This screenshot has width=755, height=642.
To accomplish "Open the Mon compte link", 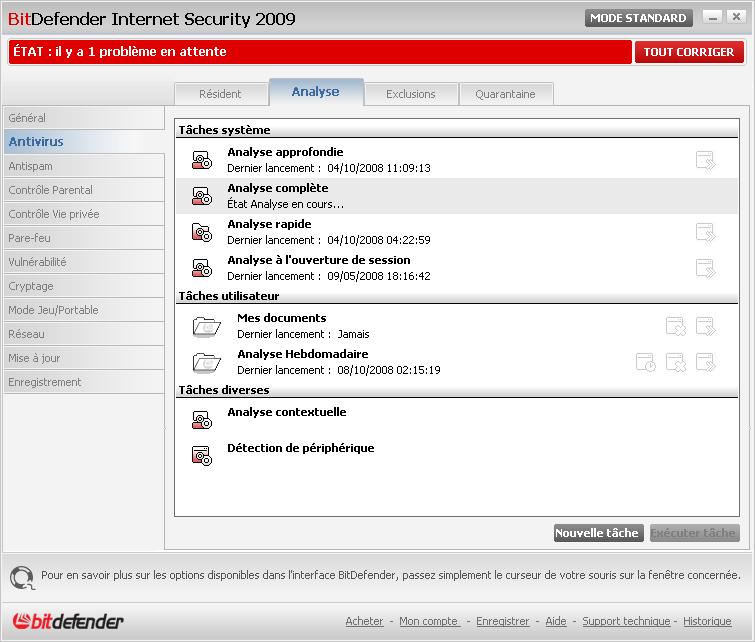I will pos(429,621).
